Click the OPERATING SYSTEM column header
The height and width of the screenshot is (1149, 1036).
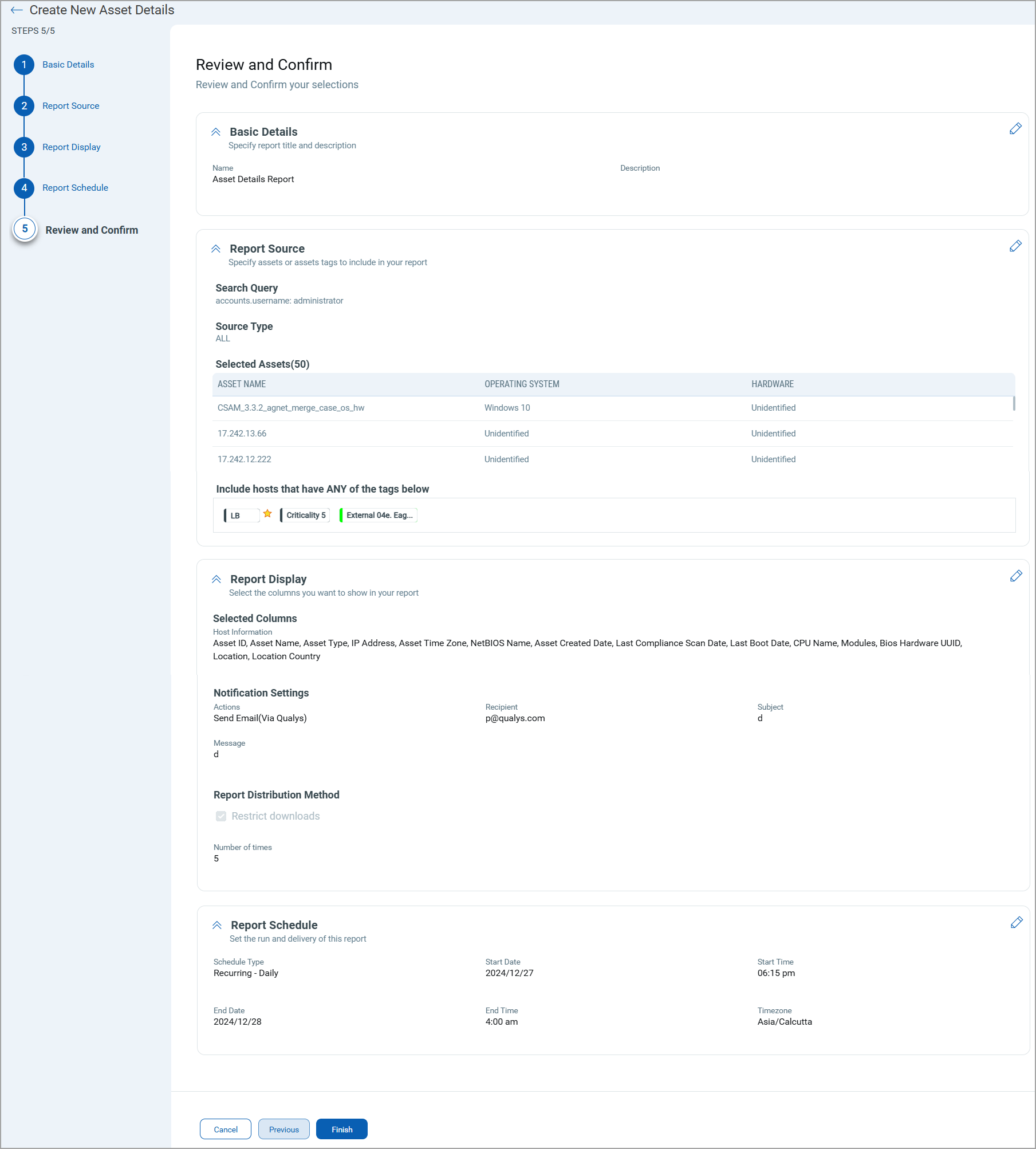522,384
